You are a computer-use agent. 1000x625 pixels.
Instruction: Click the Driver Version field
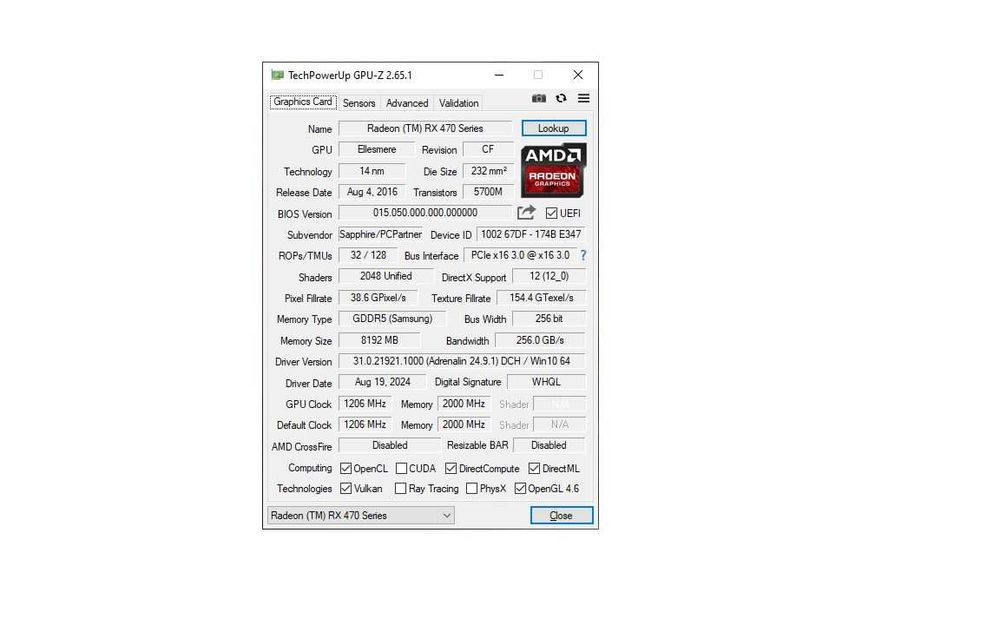click(x=462, y=361)
